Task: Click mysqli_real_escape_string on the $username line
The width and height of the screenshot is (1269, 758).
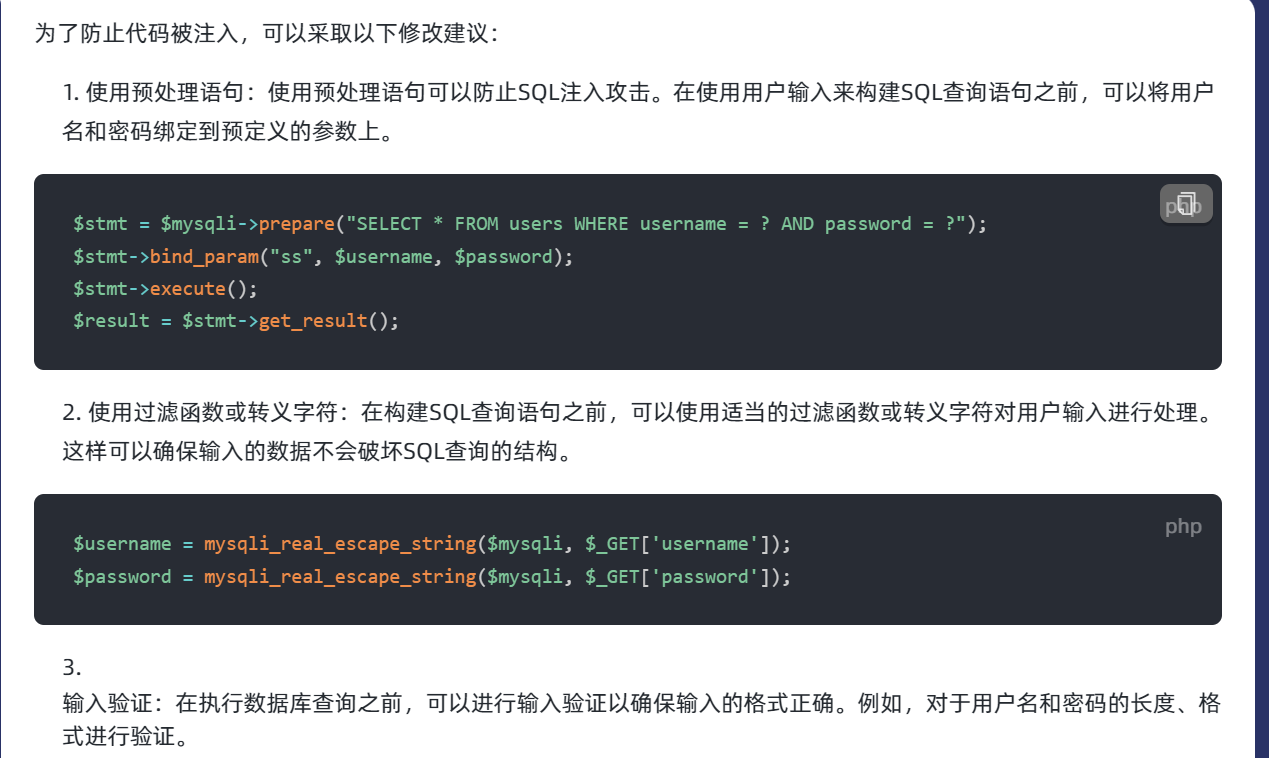Action: point(340,544)
